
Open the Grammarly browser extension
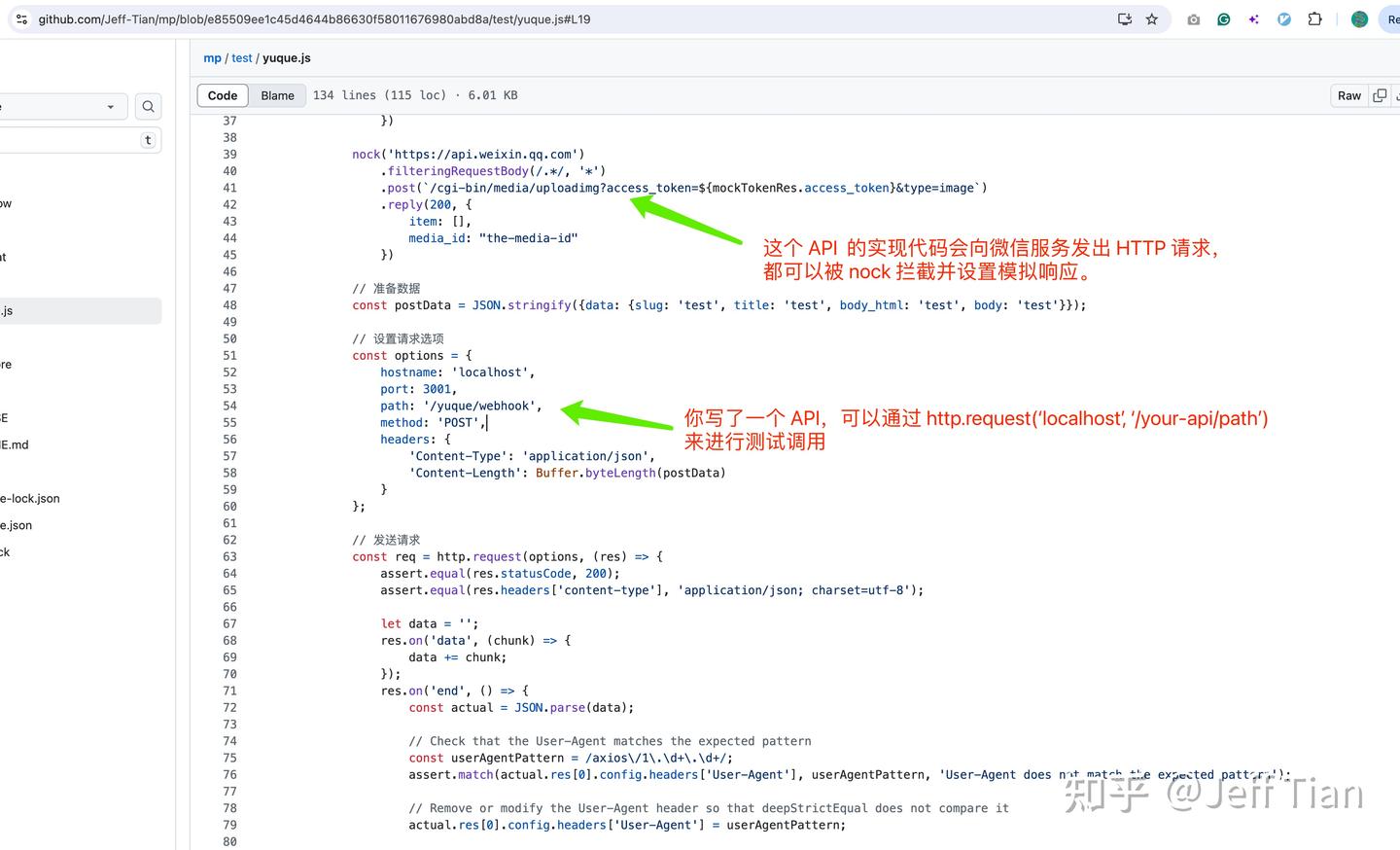click(1223, 18)
